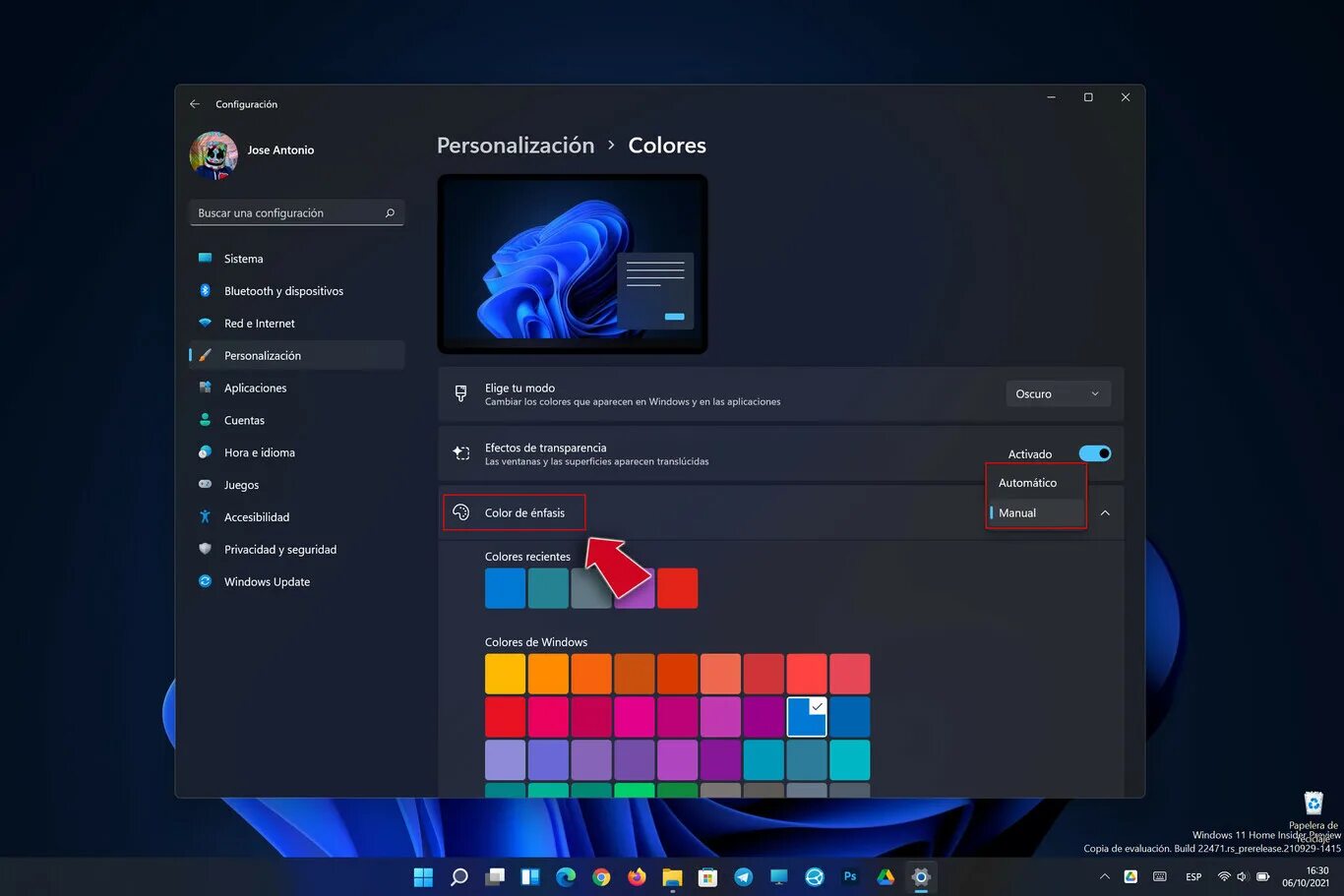Open File Explorer from taskbar
This screenshot has height=896, width=1344.
click(x=672, y=877)
